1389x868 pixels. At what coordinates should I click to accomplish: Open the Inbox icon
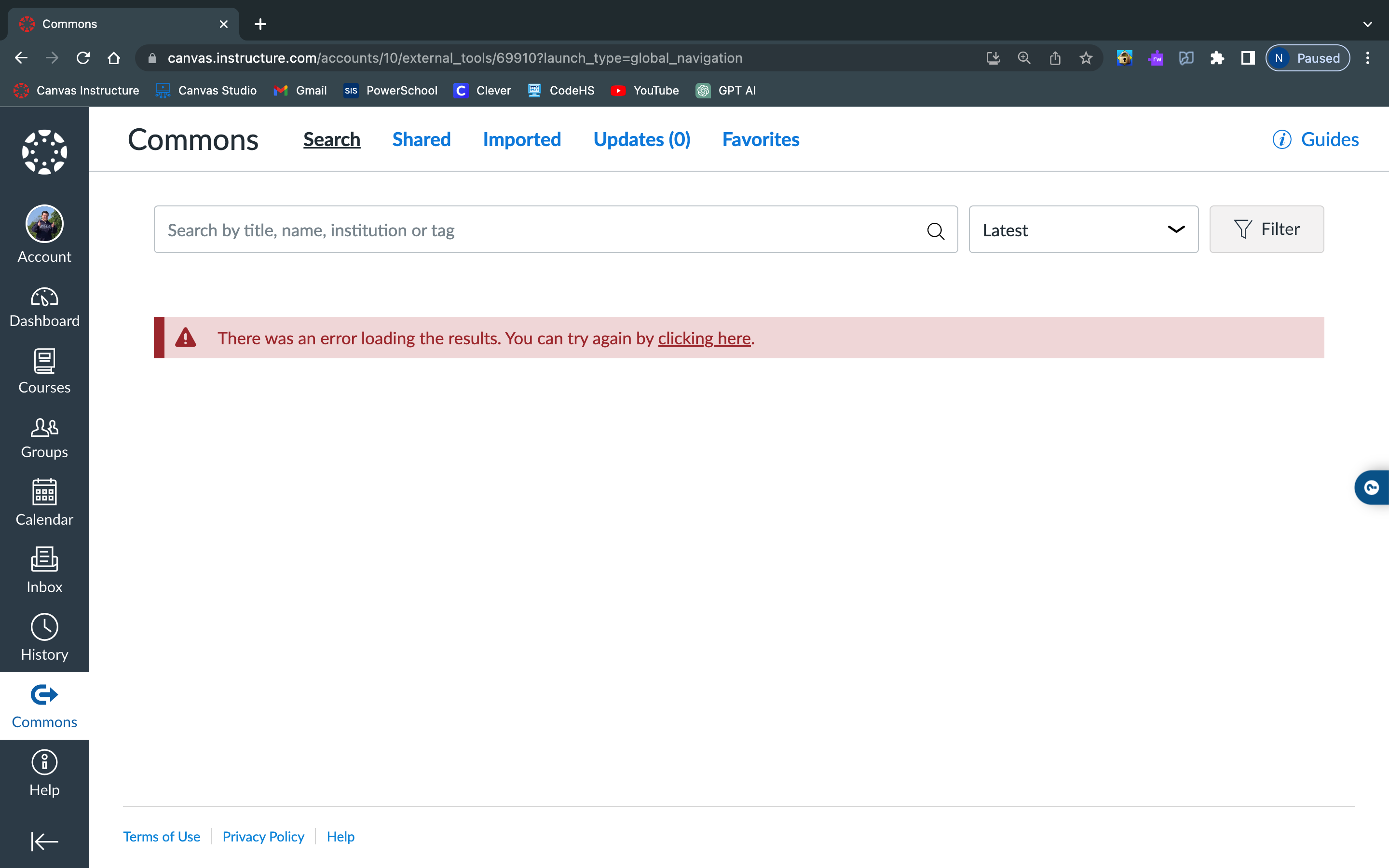pyautogui.click(x=44, y=570)
